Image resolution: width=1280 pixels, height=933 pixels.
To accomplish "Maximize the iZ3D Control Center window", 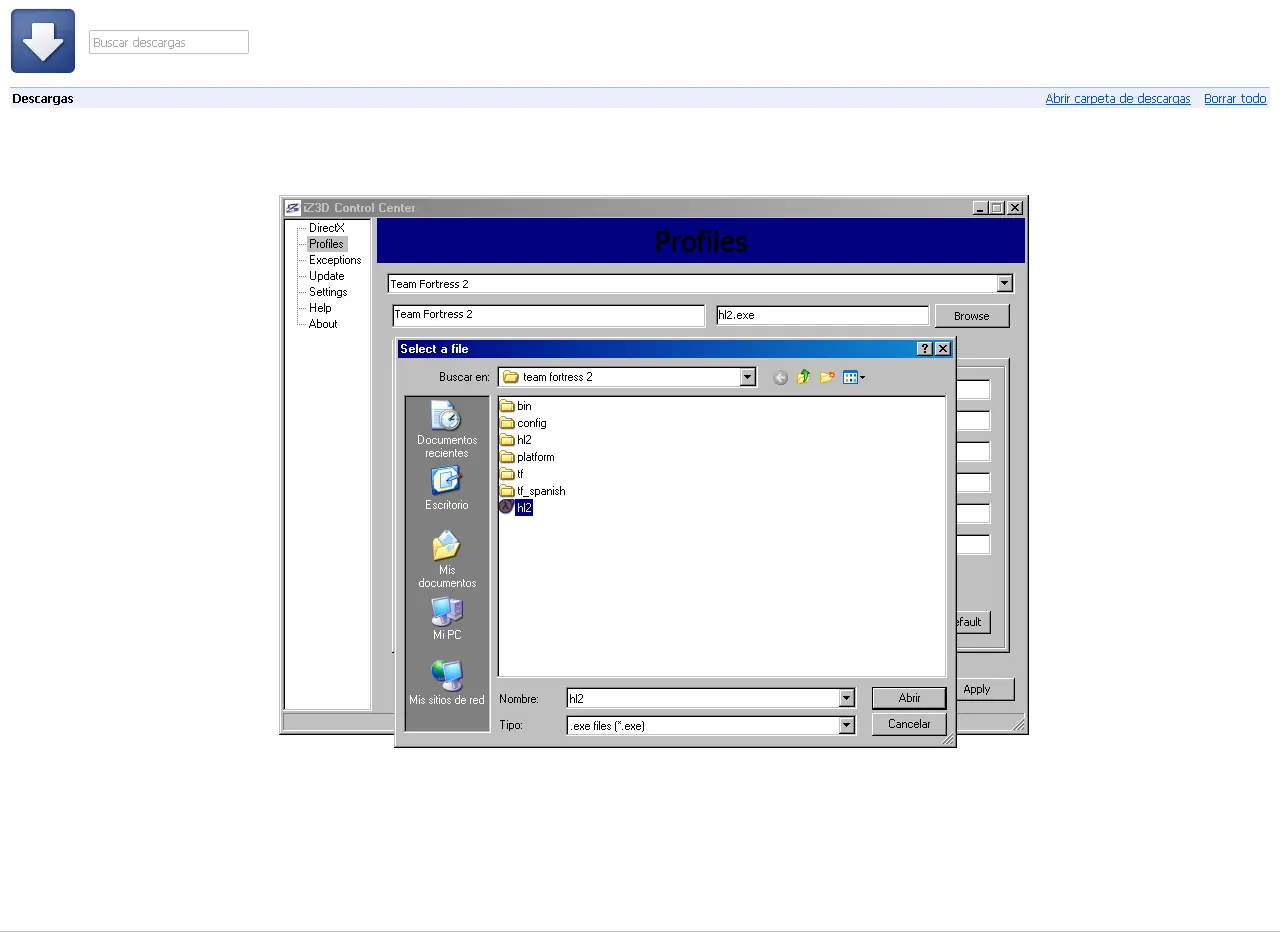I will tap(997, 208).
